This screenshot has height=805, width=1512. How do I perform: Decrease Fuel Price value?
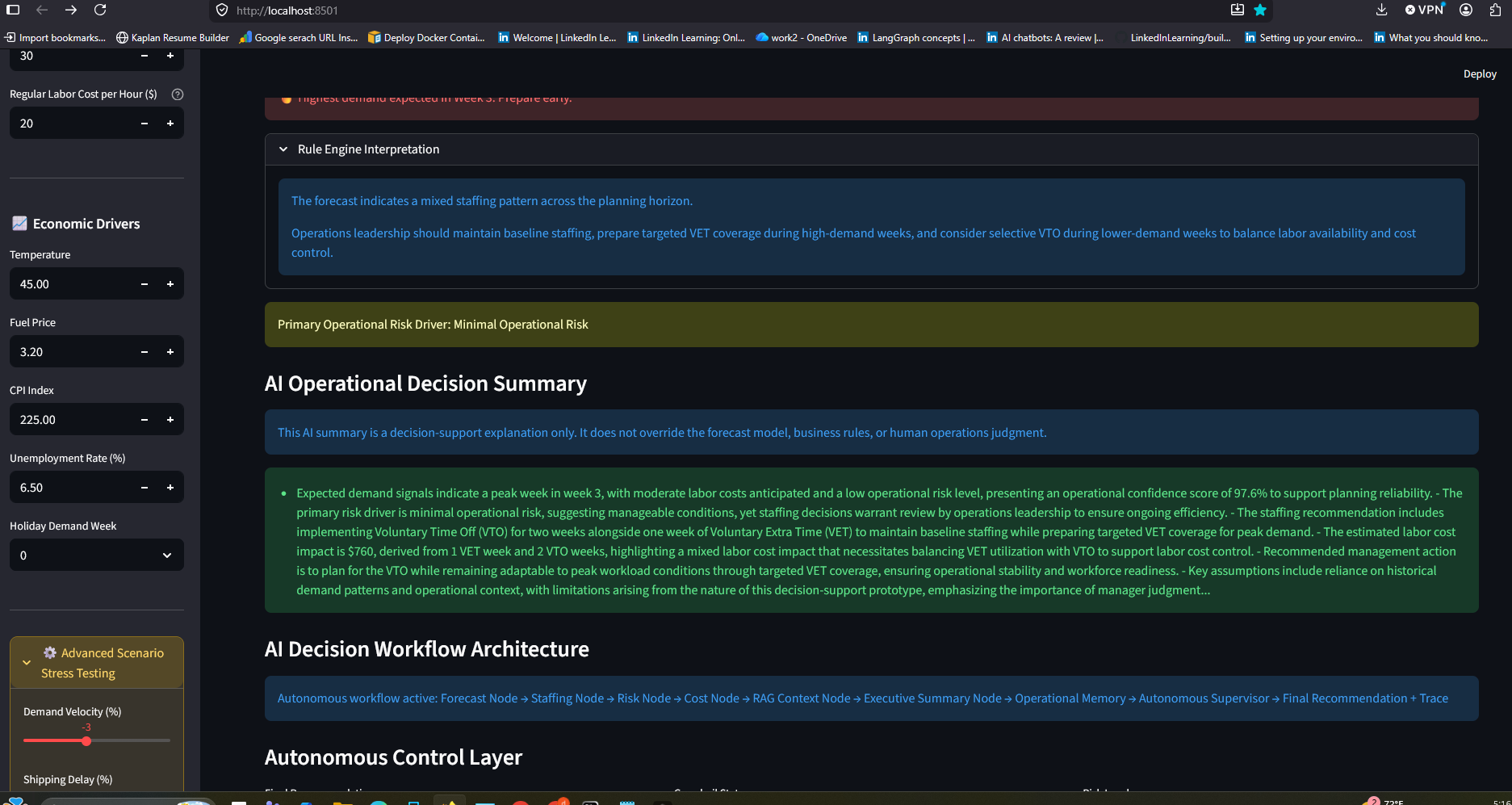pos(144,352)
